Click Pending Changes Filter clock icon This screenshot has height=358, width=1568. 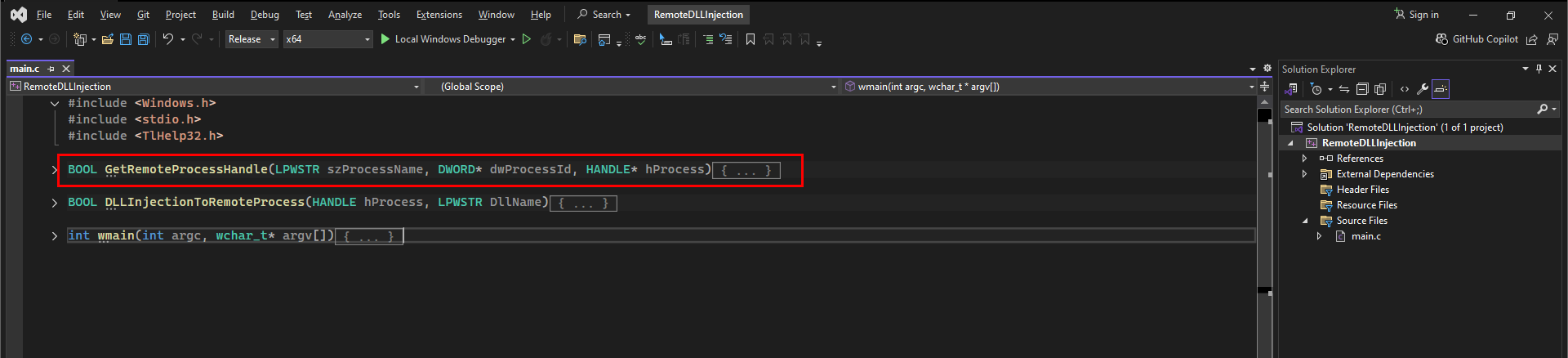[x=1316, y=89]
